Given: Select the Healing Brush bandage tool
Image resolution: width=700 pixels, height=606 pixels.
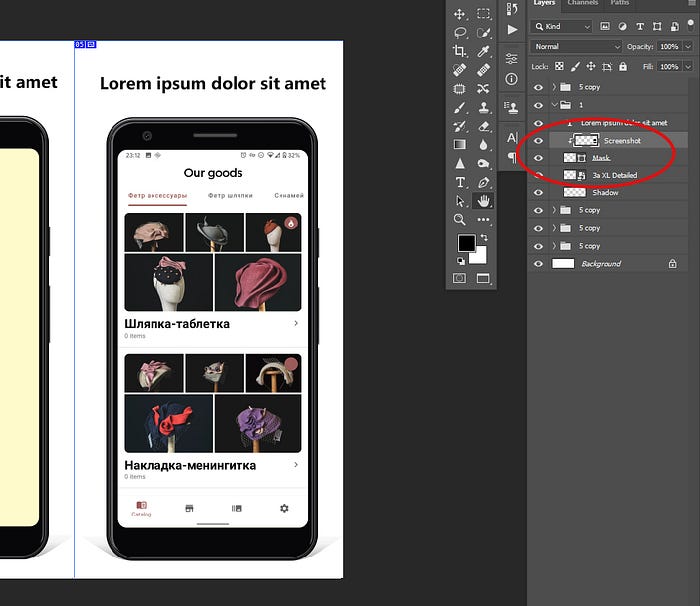Looking at the screenshot, I should (x=483, y=70).
